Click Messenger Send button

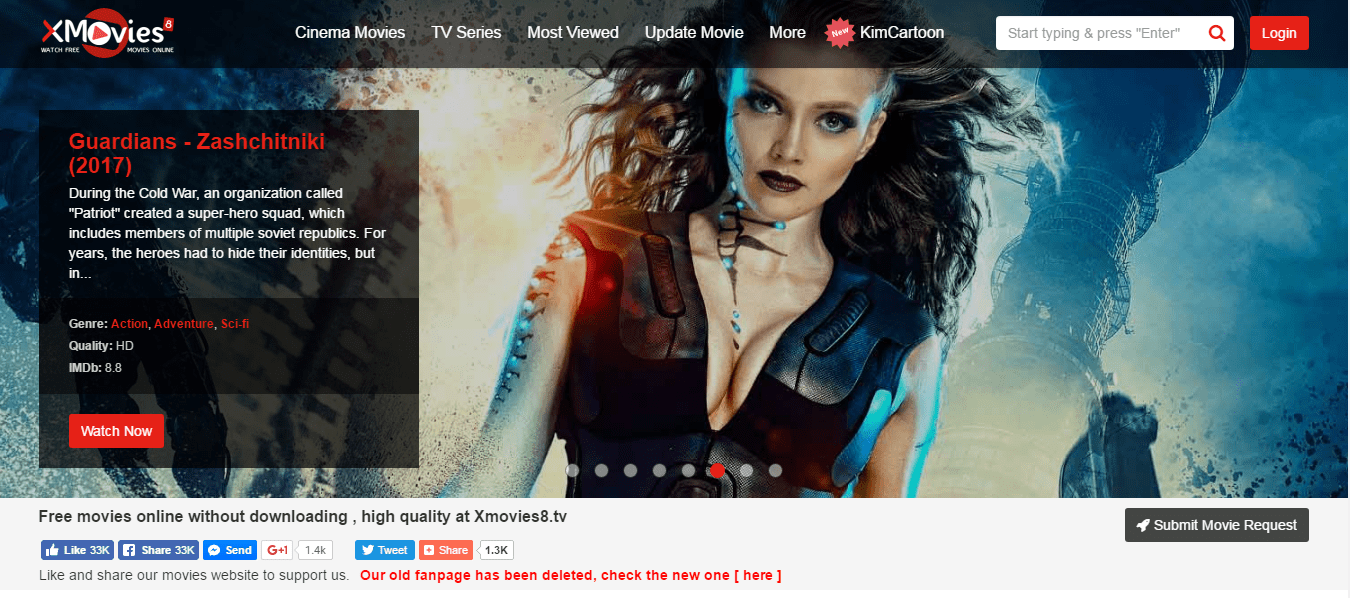229,550
